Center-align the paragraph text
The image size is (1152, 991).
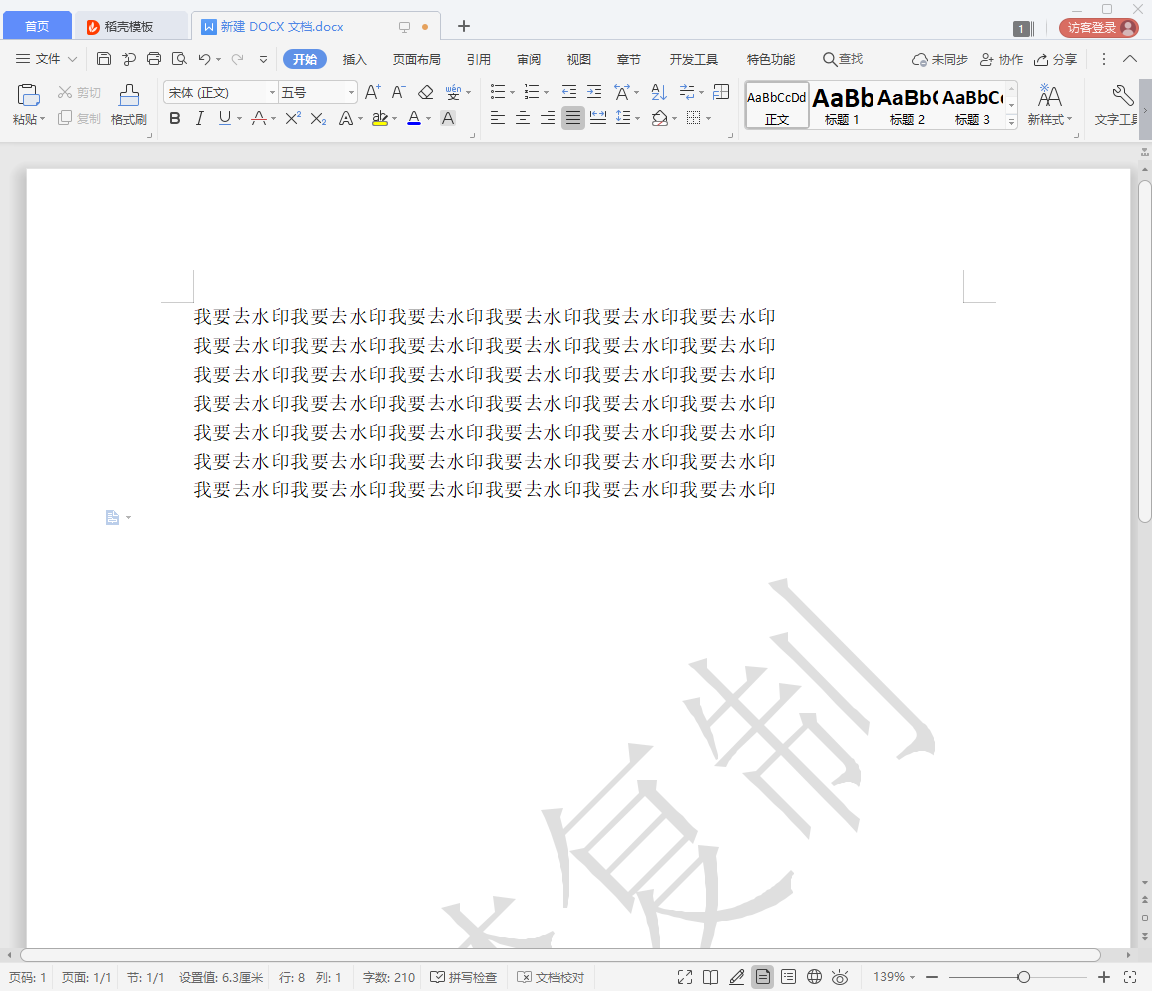pos(522,118)
